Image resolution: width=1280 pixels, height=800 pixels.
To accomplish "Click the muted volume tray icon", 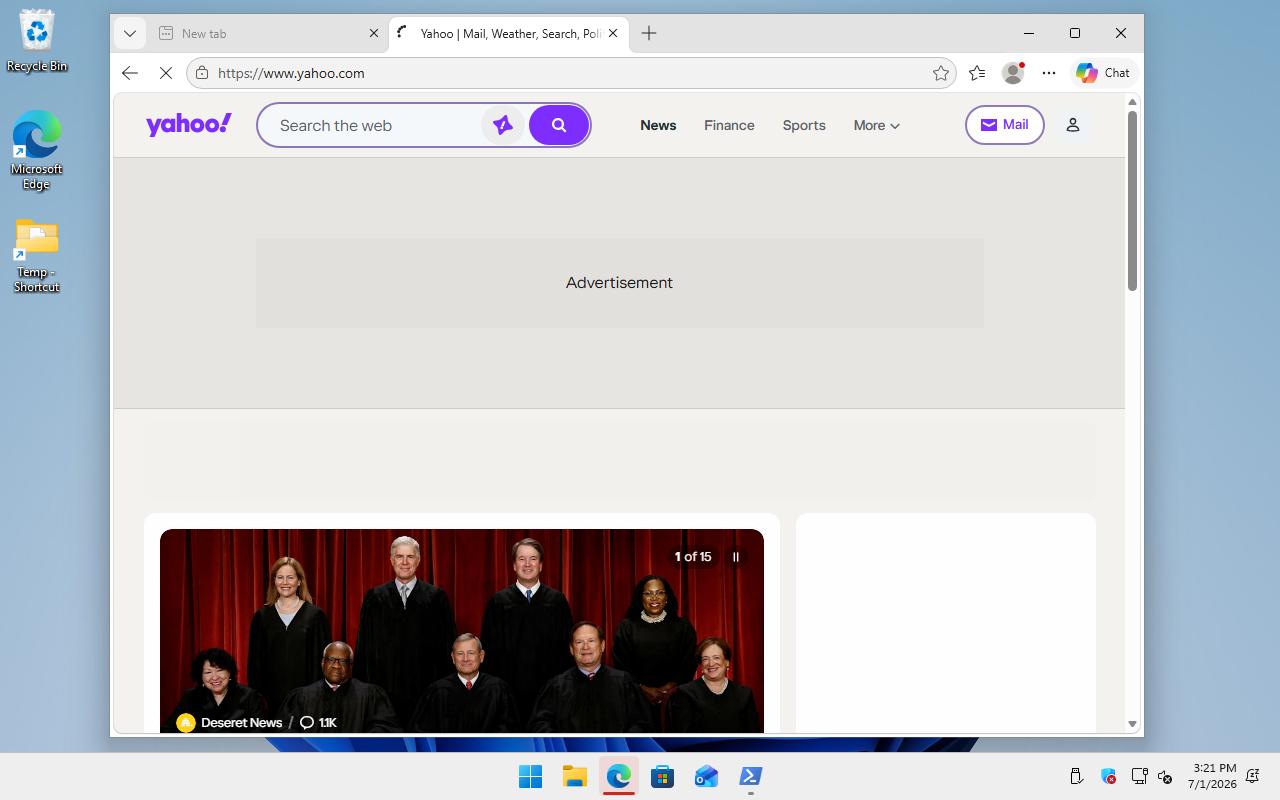I will [x=1165, y=776].
